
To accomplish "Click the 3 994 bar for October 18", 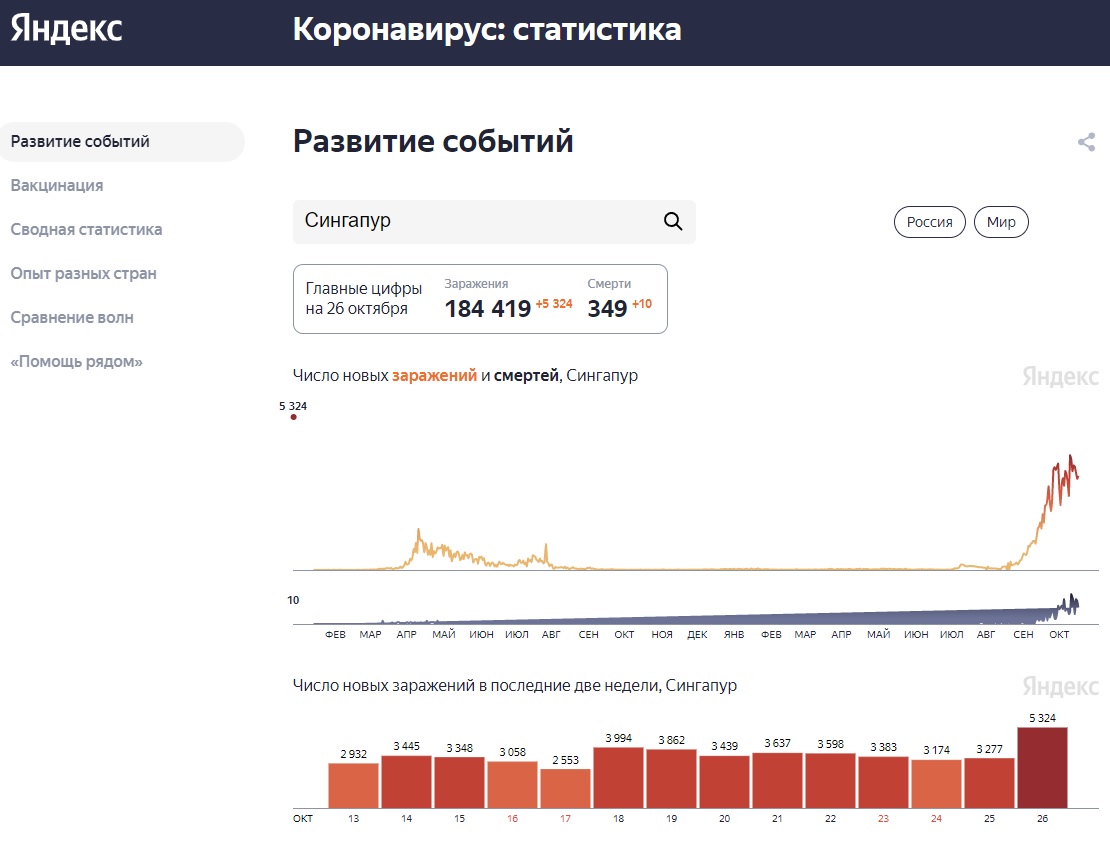I will tap(618, 777).
